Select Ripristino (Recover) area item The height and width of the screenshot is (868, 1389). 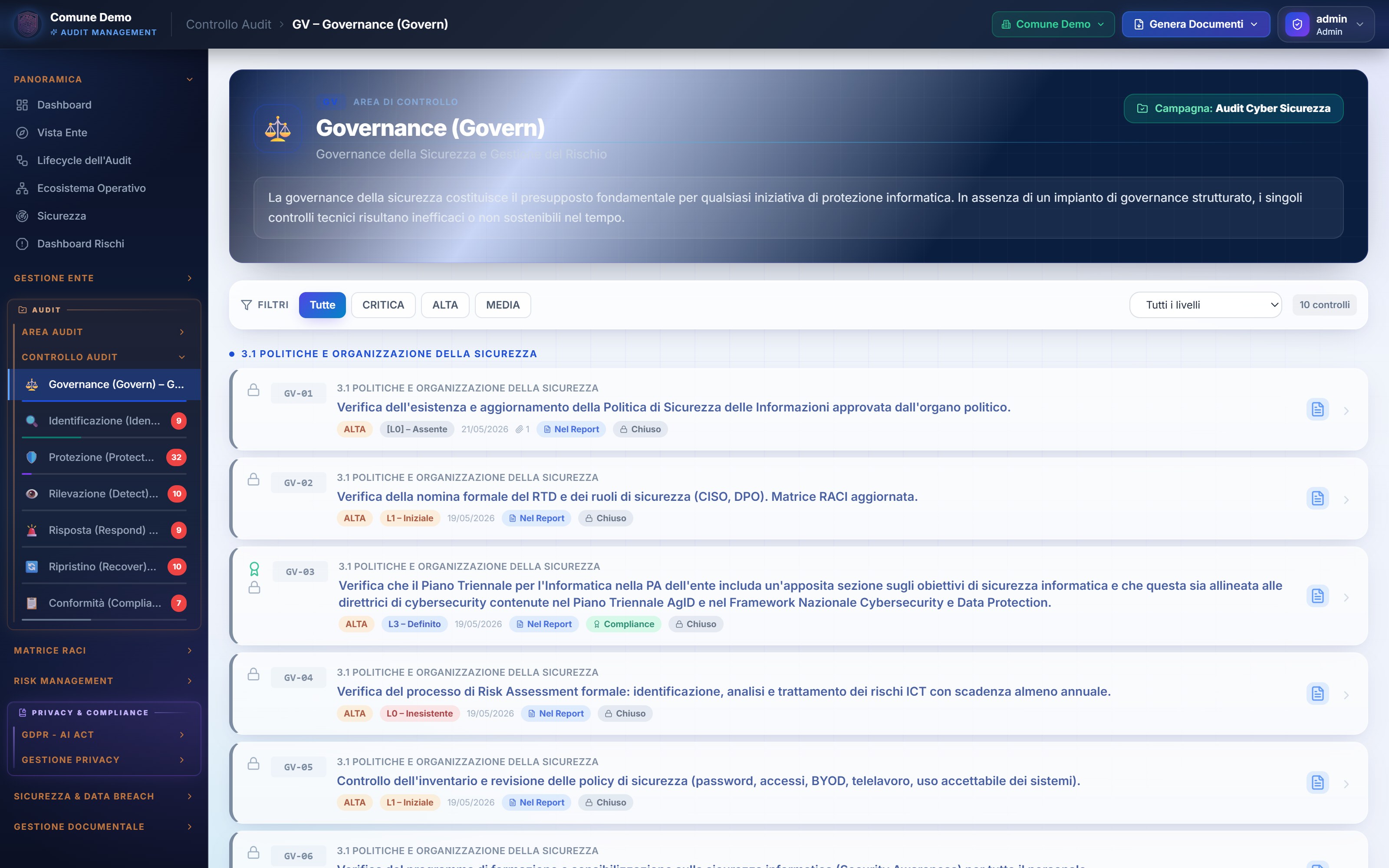105,567
